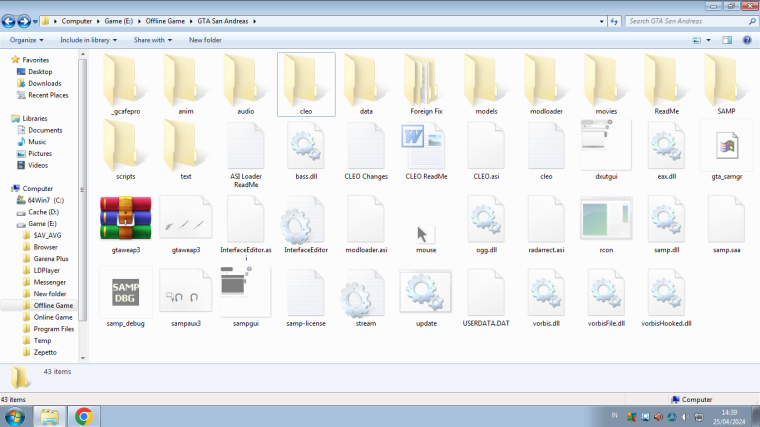The width and height of the screenshot is (760, 427).
Task: Open the Program Files folder in sidebar
Action: click(x=54, y=329)
